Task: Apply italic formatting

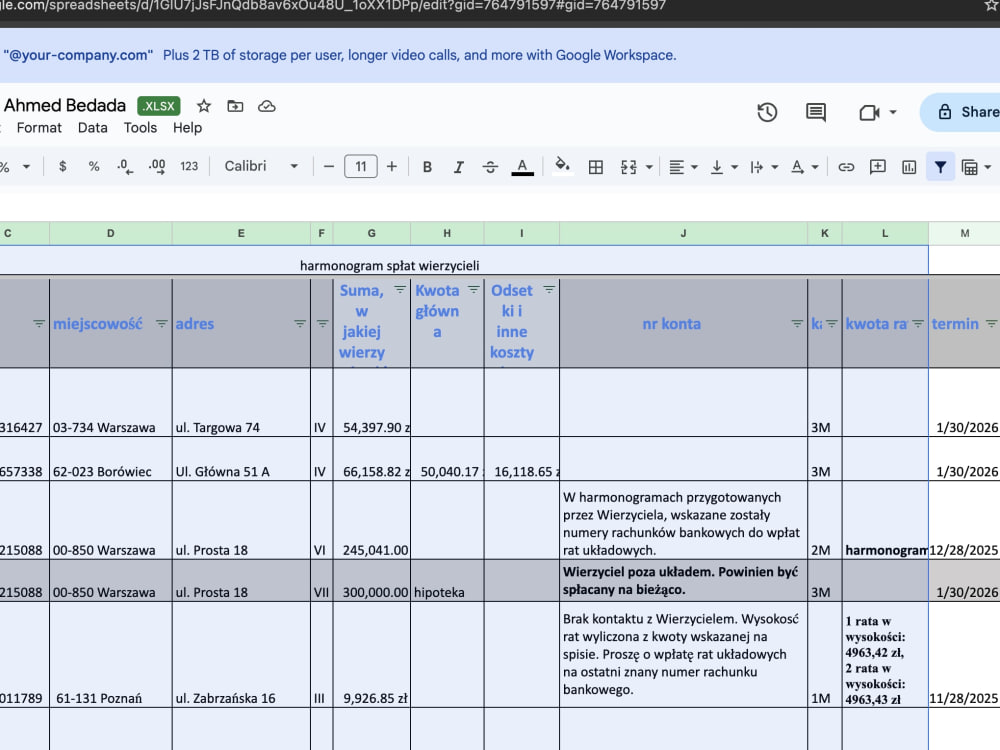Action: pyautogui.click(x=459, y=167)
